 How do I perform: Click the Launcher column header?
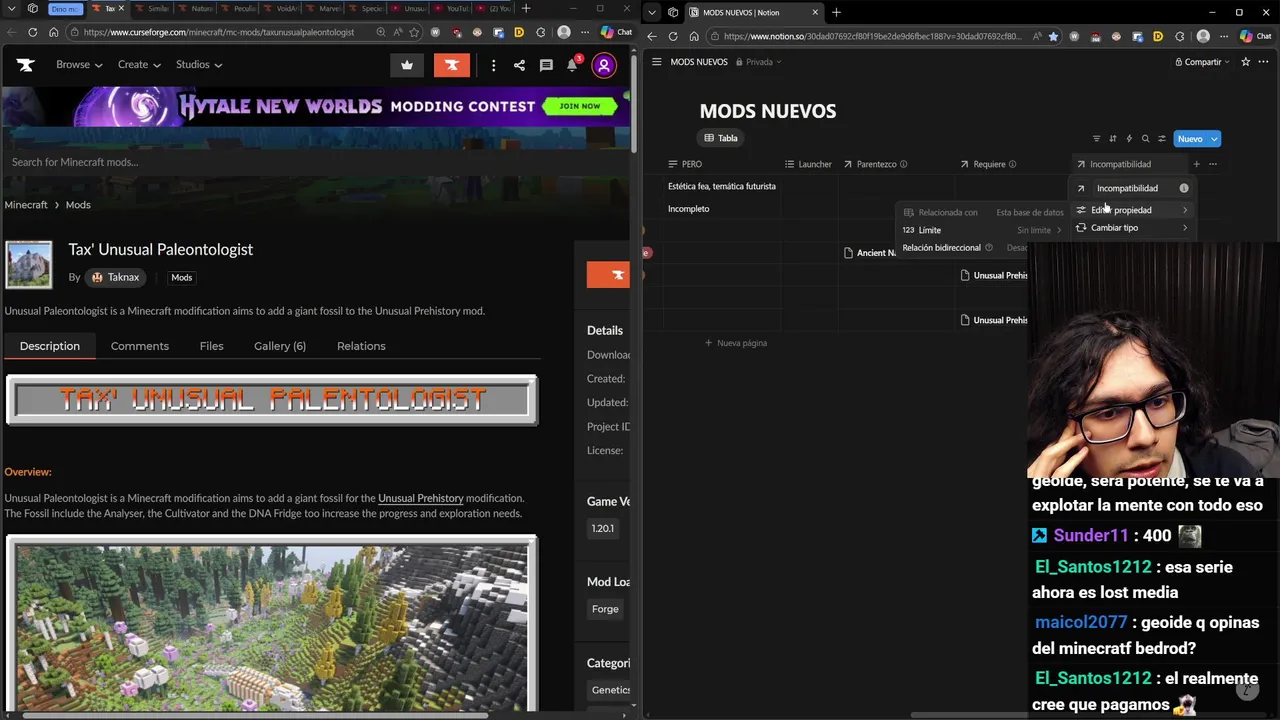(809, 164)
